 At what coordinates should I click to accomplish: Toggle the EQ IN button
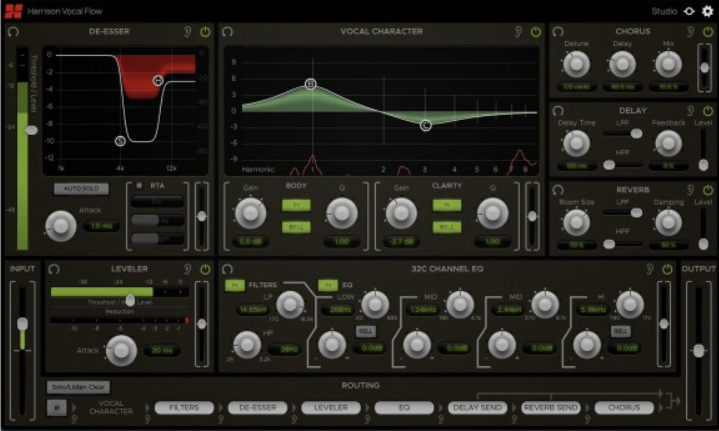pyautogui.click(x=328, y=285)
